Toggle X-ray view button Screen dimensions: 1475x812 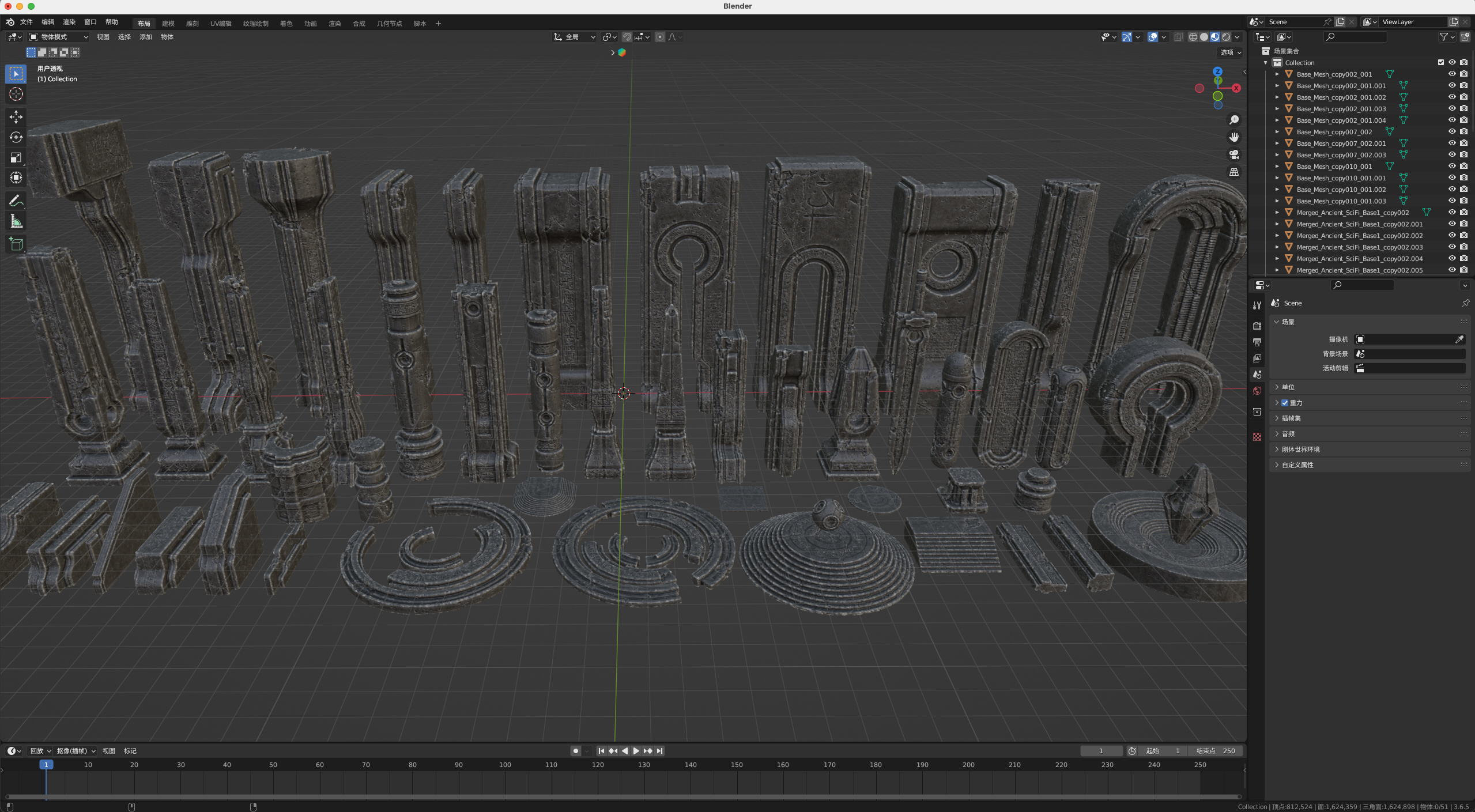[1178, 37]
